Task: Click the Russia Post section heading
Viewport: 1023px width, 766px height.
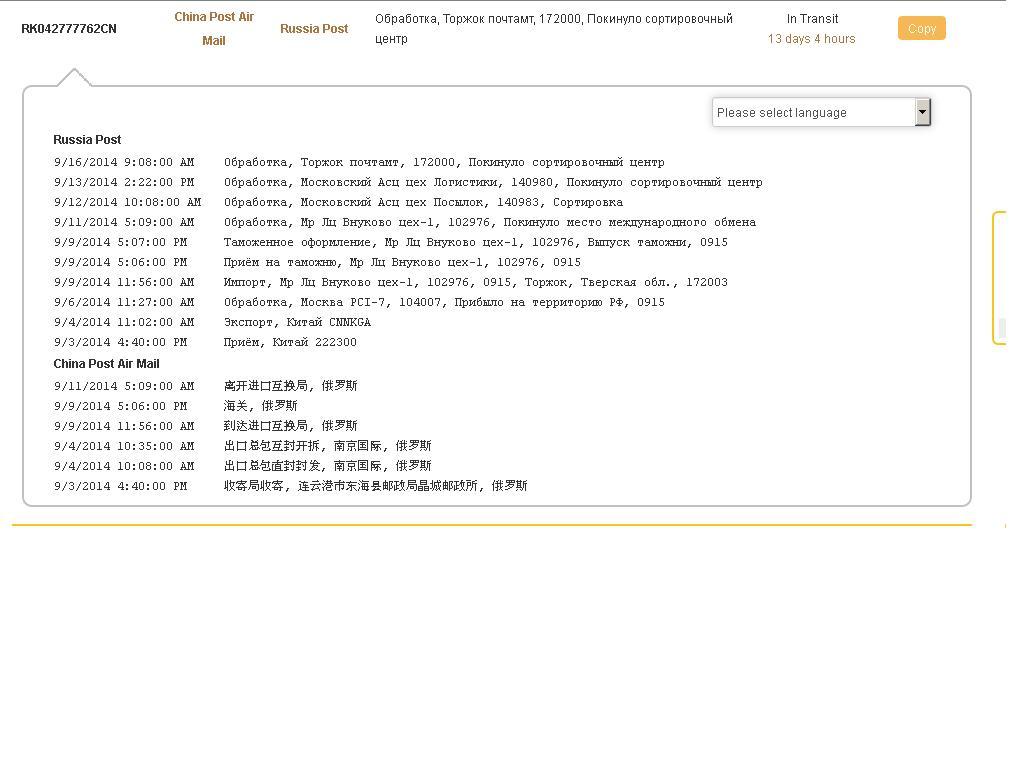Action: tap(87, 140)
